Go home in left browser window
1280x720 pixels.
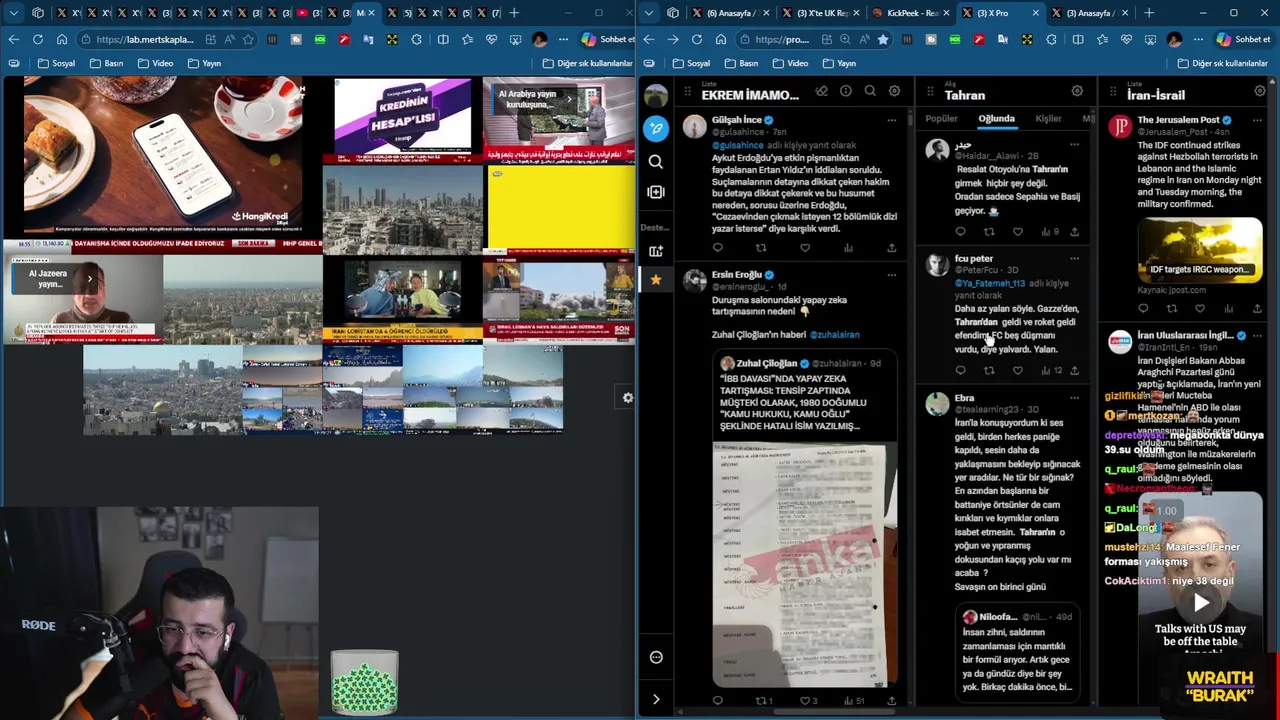61,39
